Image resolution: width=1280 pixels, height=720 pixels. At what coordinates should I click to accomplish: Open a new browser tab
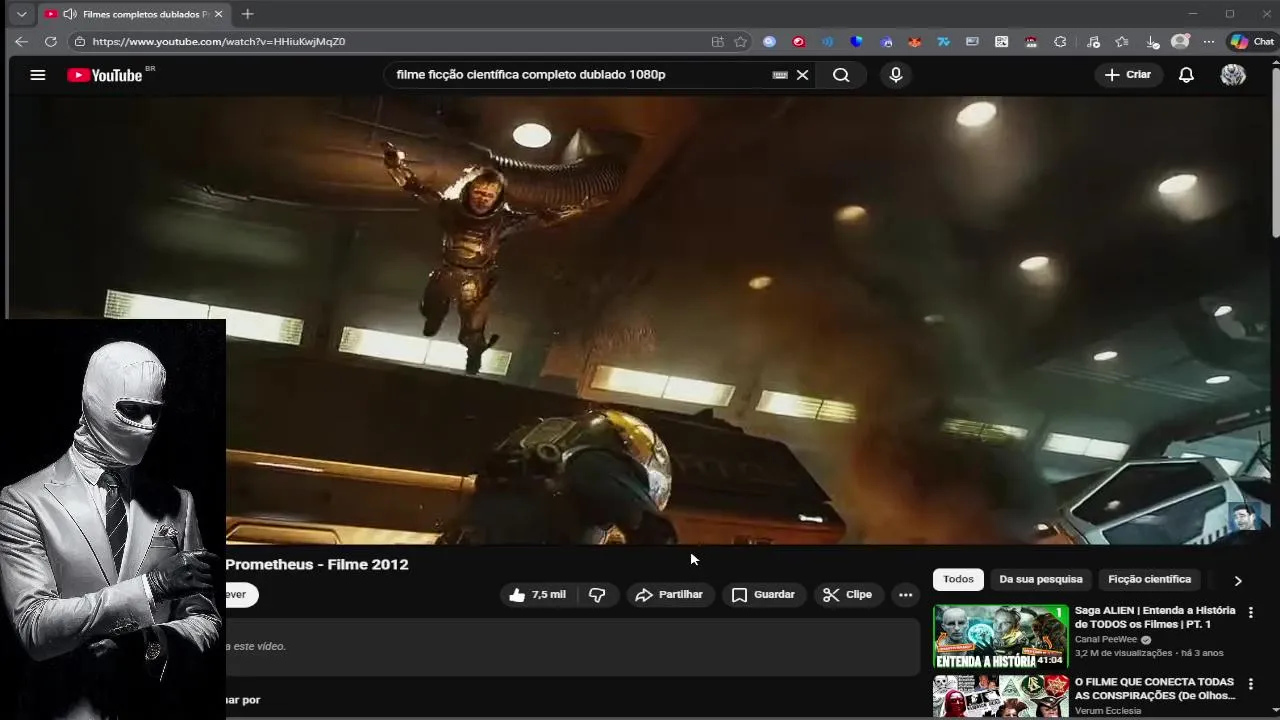tap(247, 14)
